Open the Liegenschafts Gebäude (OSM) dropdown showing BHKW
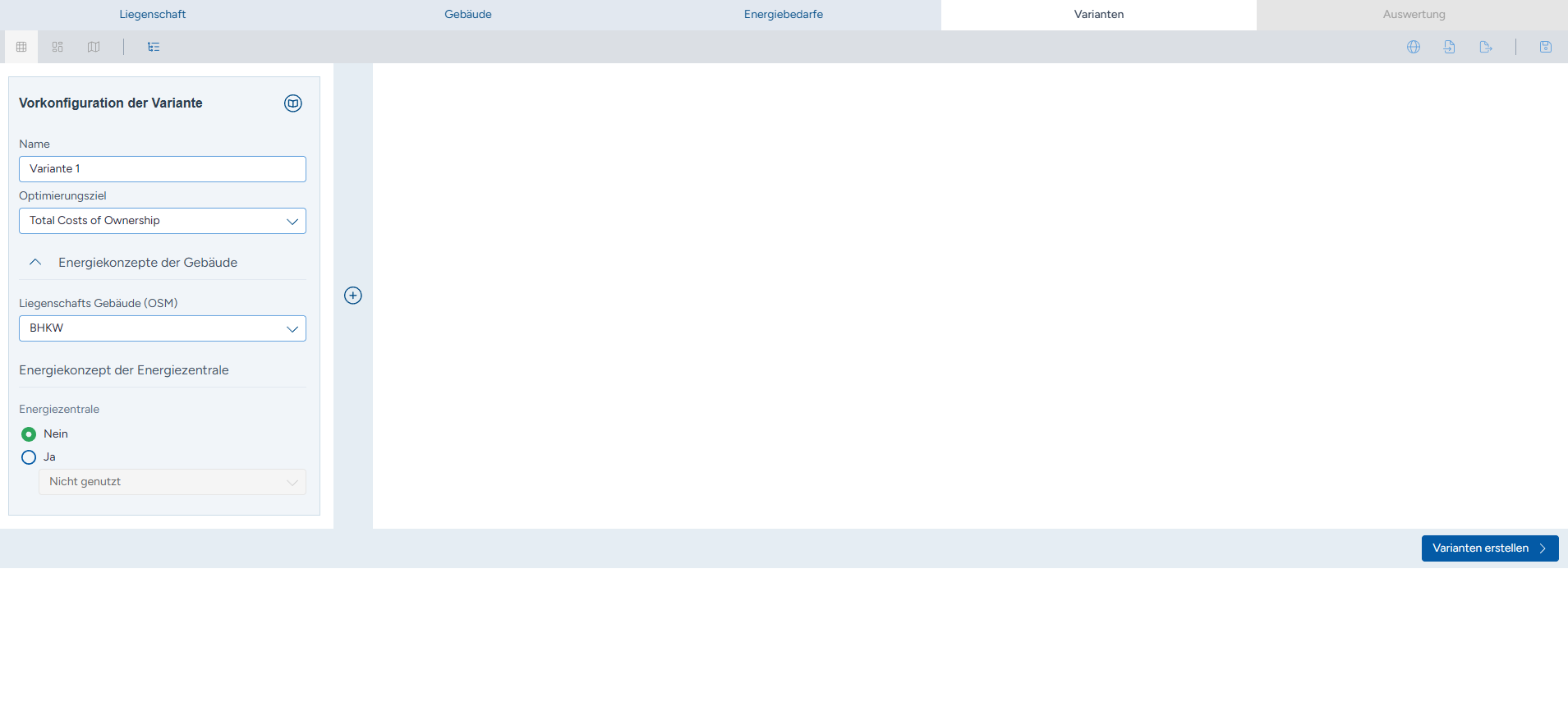 point(163,328)
